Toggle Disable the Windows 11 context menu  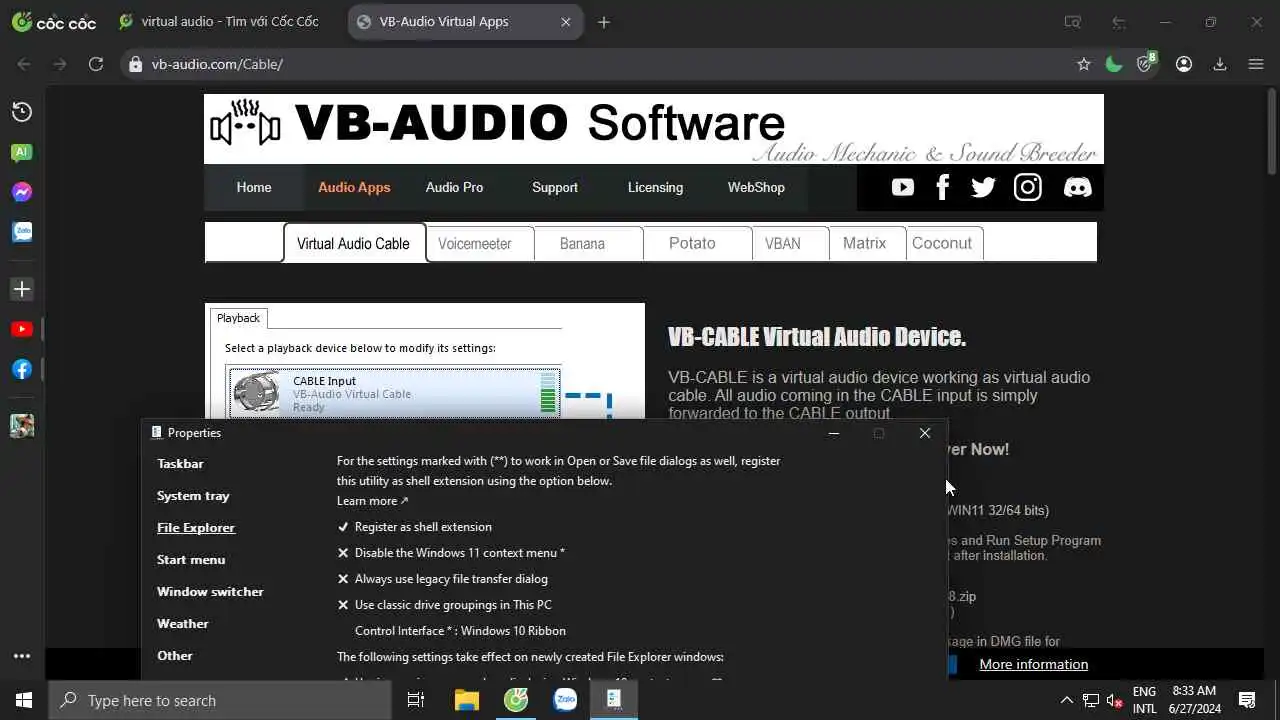pos(451,553)
